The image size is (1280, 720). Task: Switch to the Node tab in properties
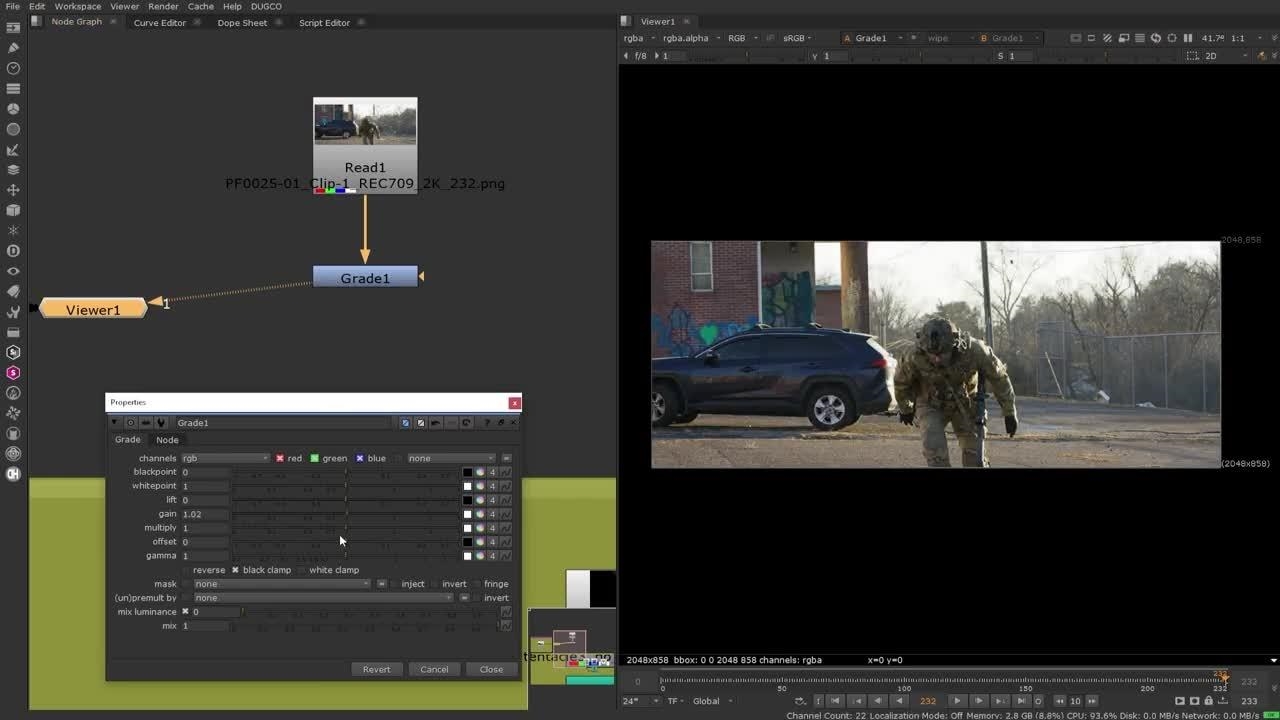tap(167, 440)
